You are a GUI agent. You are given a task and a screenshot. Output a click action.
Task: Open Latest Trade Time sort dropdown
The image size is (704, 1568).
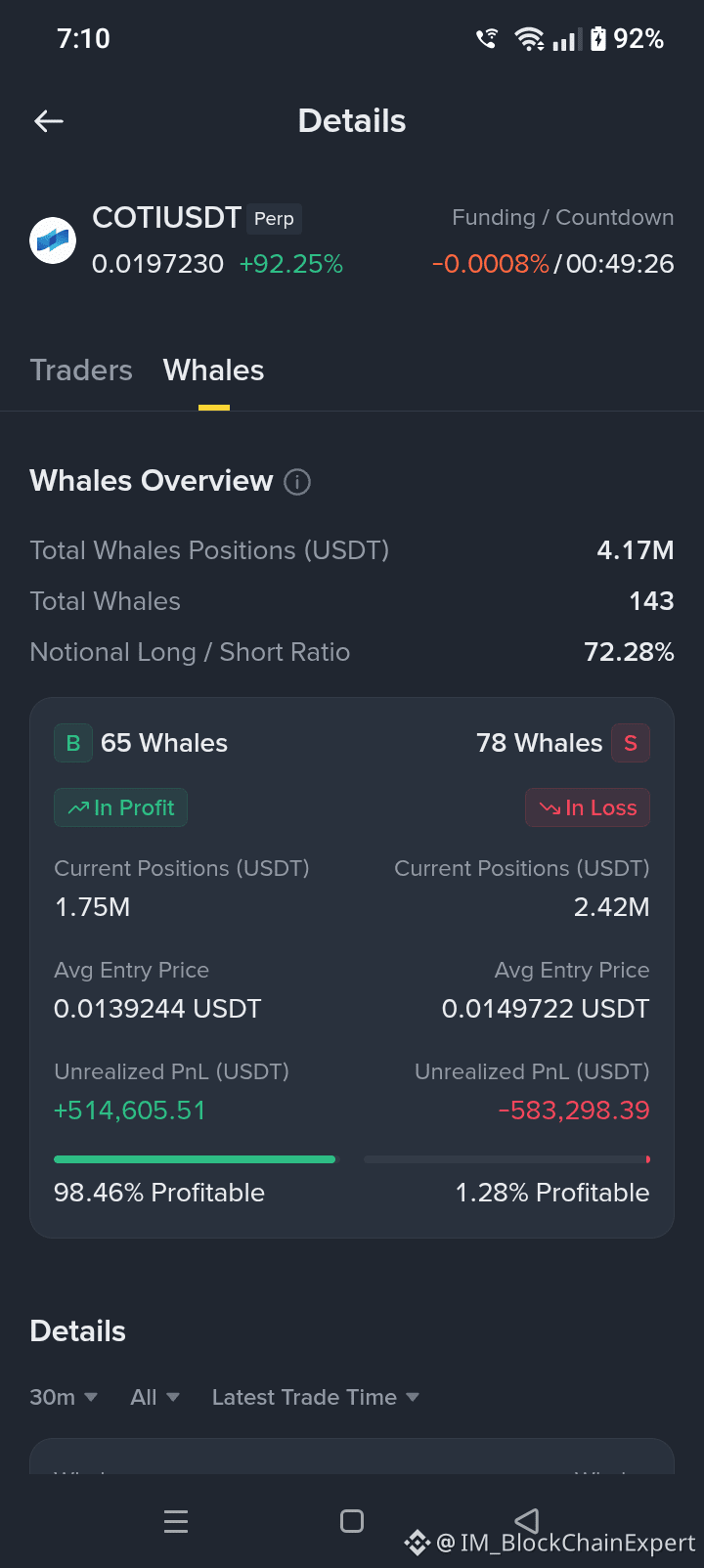coord(316,1397)
